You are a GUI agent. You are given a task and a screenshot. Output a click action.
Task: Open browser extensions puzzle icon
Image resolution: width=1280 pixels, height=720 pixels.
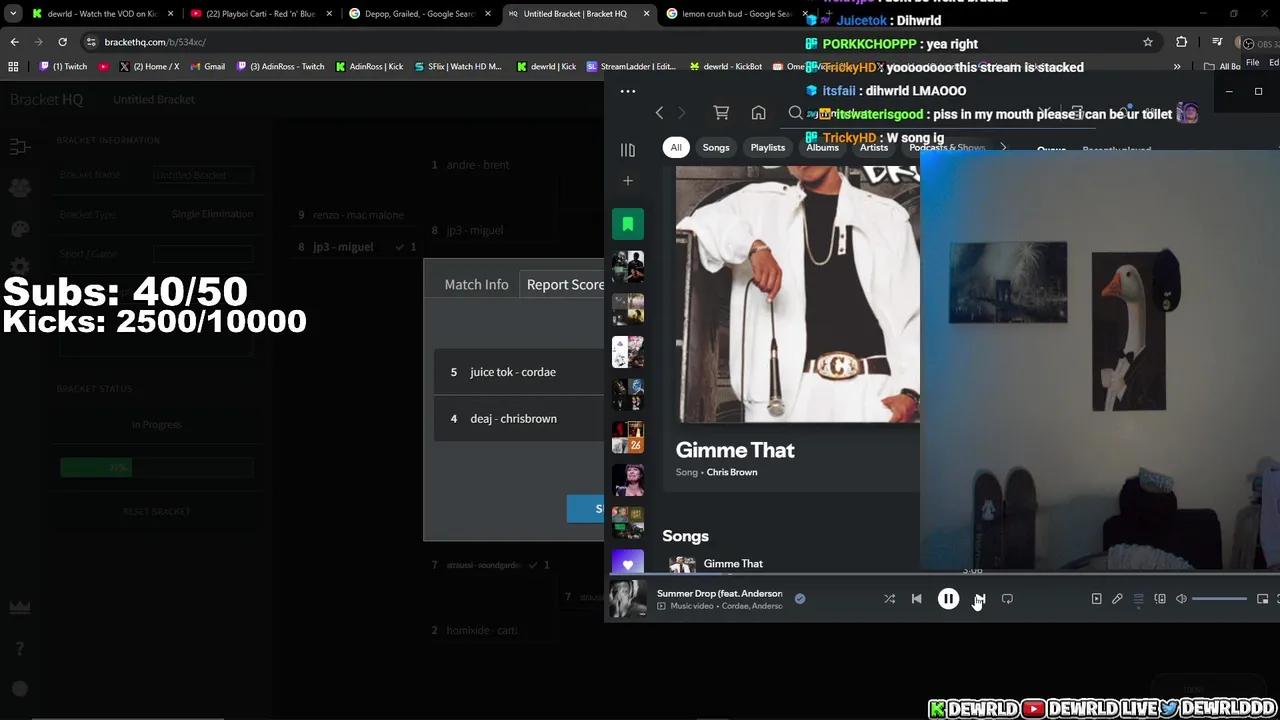point(1182,42)
